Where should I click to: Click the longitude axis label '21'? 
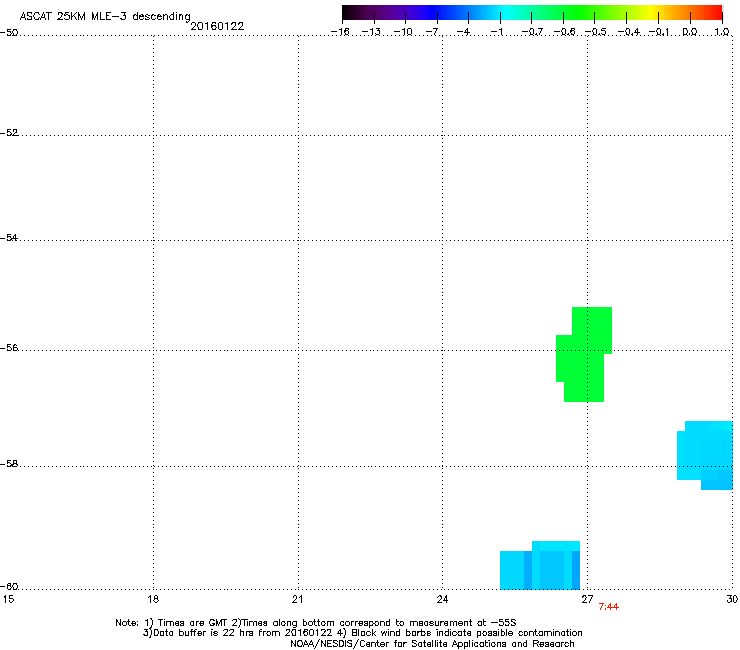point(297,599)
